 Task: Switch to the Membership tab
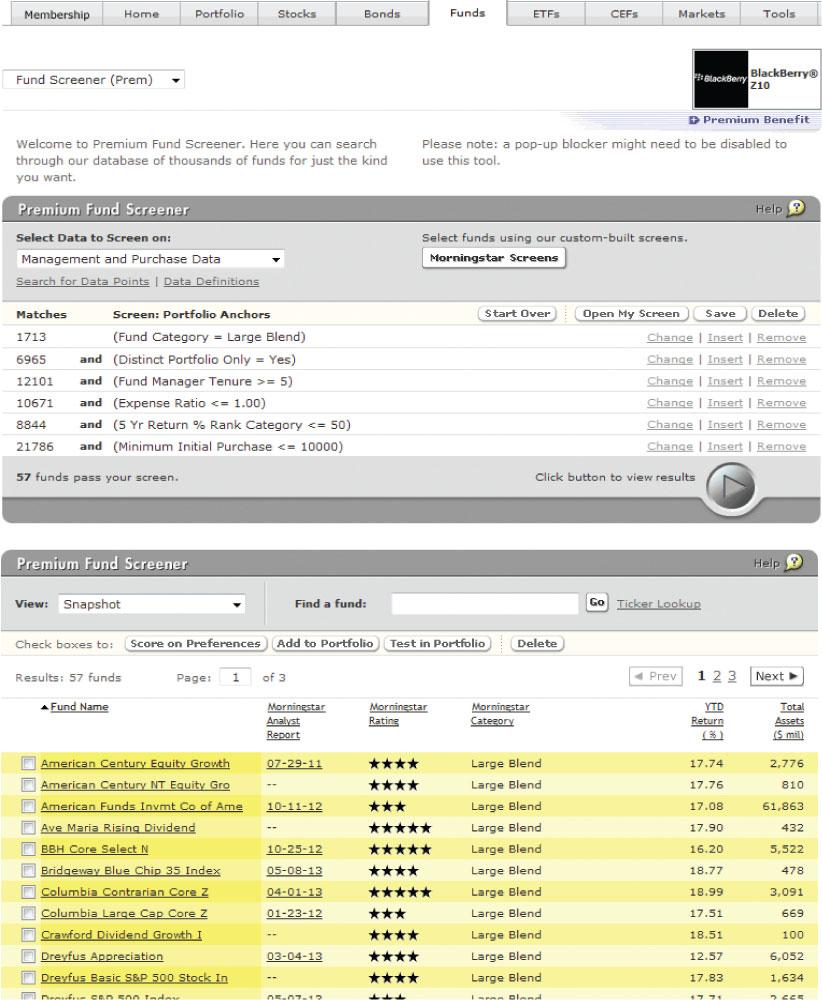tap(56, 14)
